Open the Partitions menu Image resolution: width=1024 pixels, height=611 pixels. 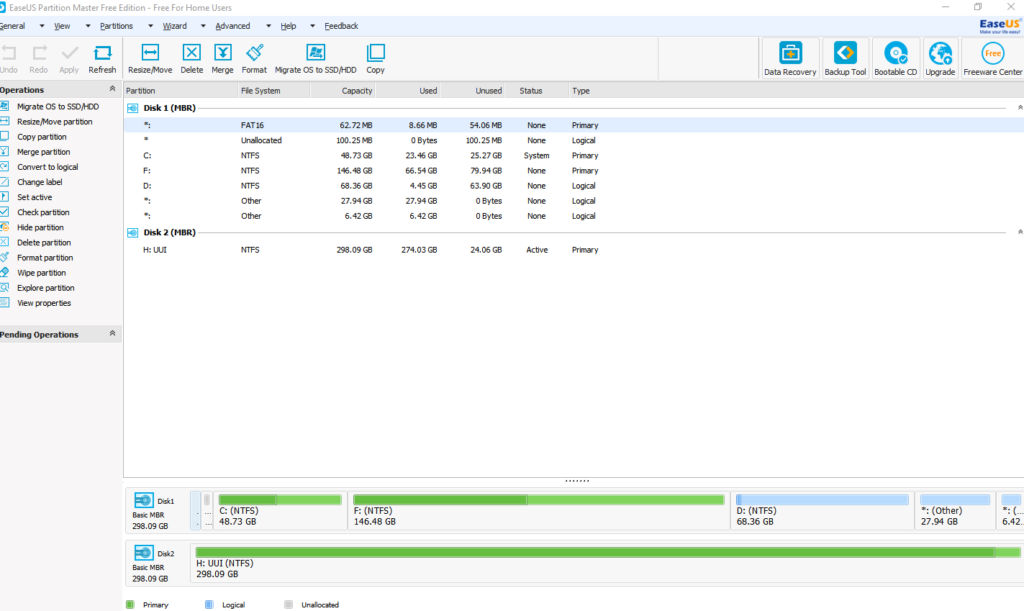(x=116, y=26)
